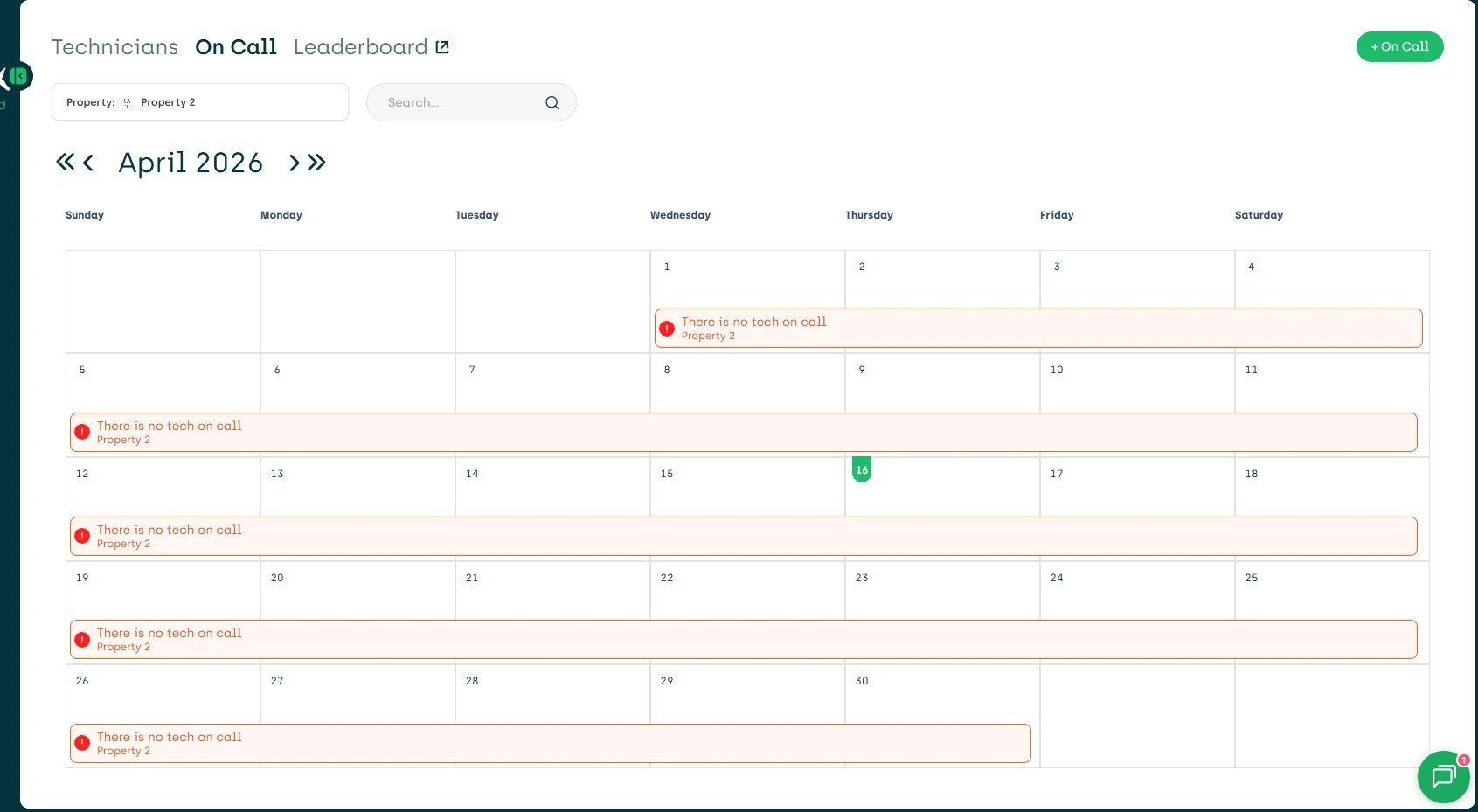Click the red alert icon in the April 26 week banner
1478x812 pixels.
click(x=82, y=743)
